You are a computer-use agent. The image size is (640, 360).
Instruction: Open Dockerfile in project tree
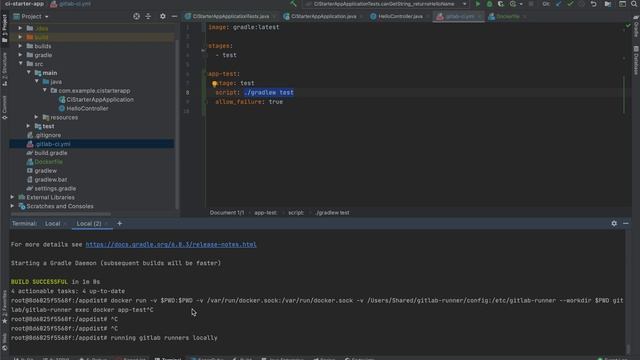click(48, 162)
